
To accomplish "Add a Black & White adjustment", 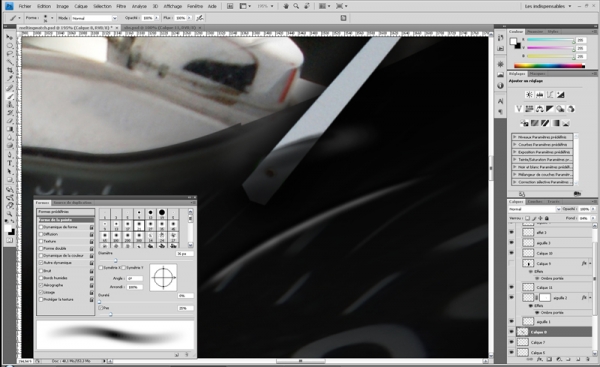I will pos(550,109).
